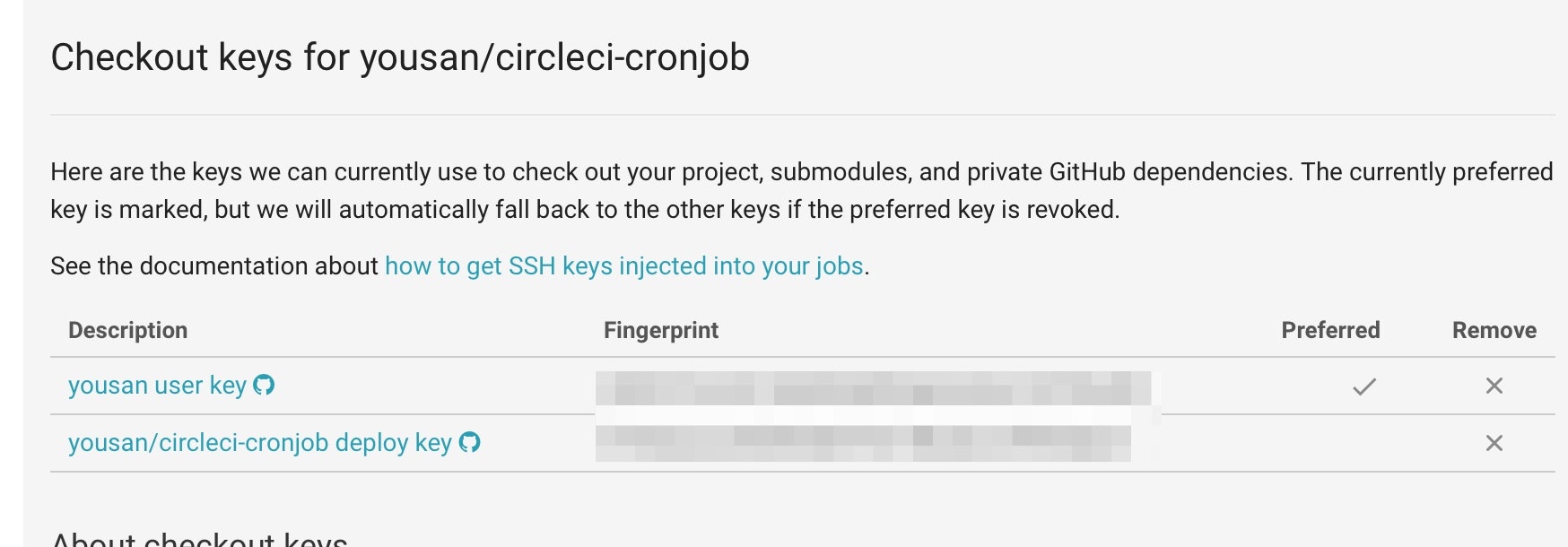
Task: Click the Fingerprint column header
Action: pos(660,331)
